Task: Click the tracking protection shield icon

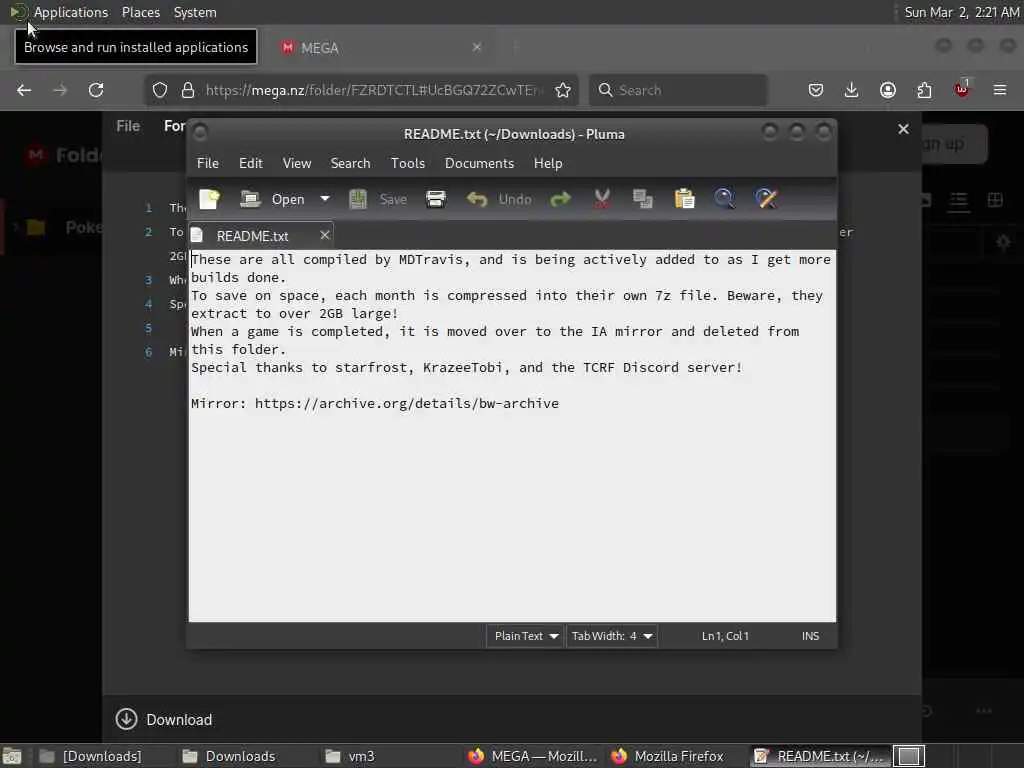Action: pyautogui.click(x=160, y=90)
